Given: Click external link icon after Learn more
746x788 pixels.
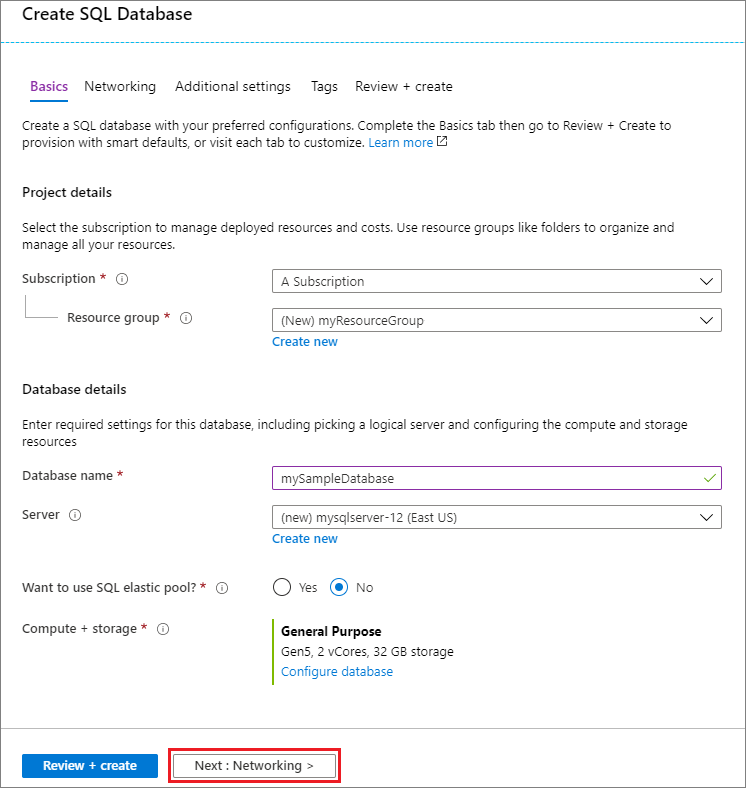Looking at the screenshot, I should click(442, 142).
